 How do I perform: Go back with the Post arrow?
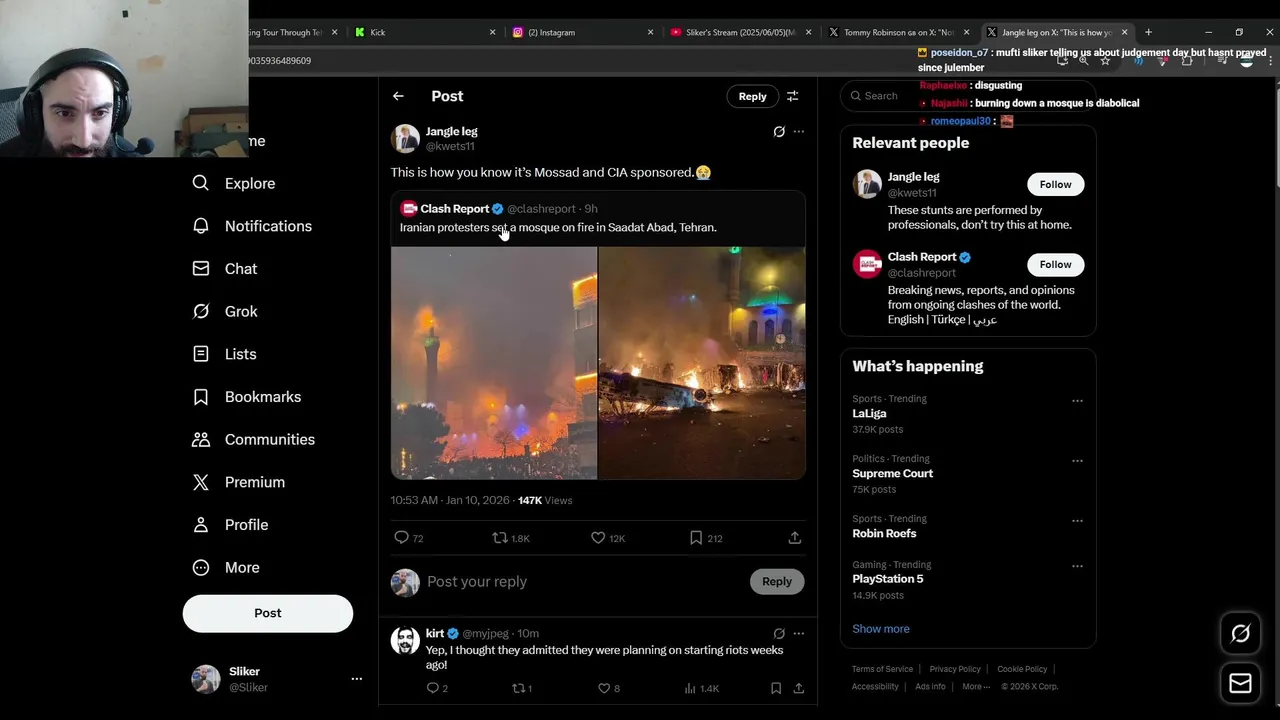click(398, 96)
